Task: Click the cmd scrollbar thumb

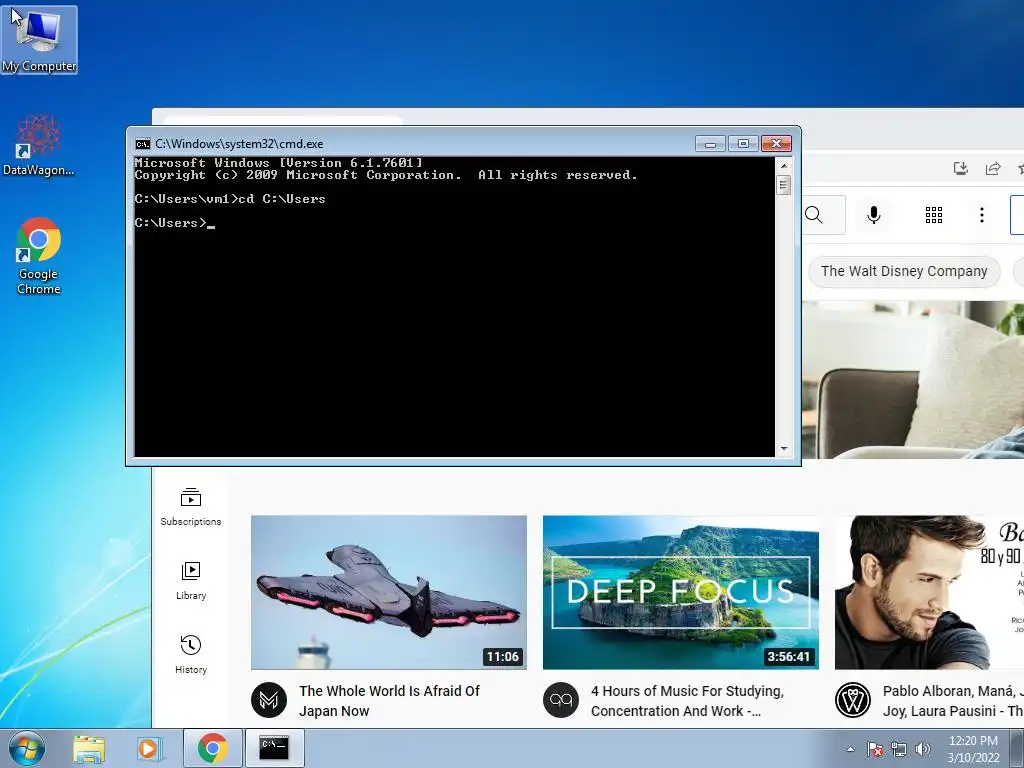Action: tap(784, 185)
